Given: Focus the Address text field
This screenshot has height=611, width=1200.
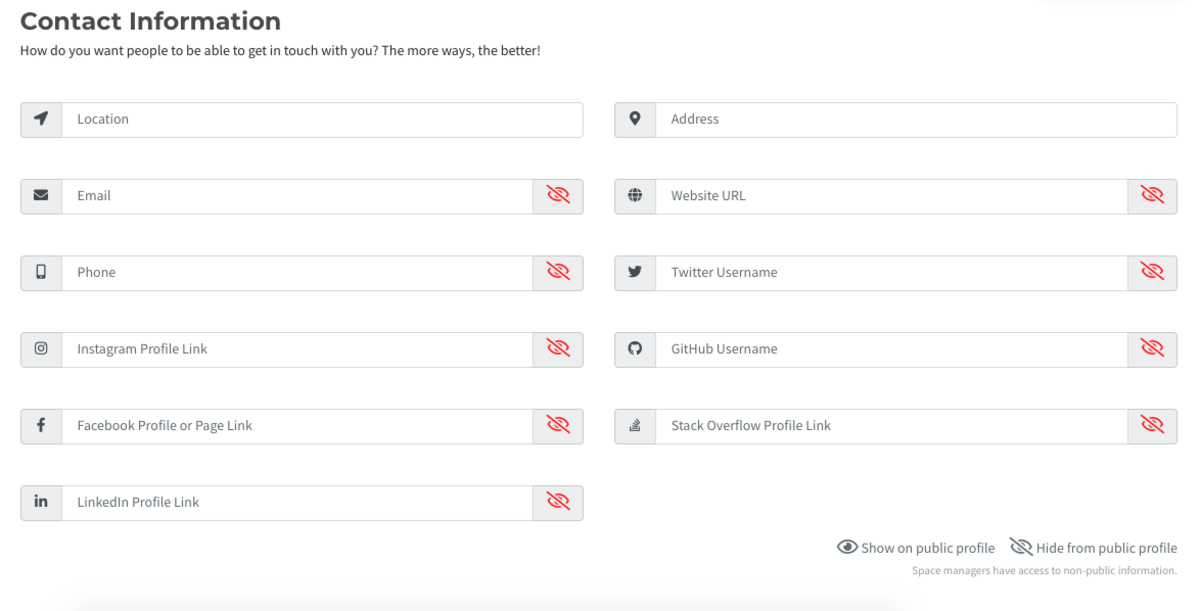Looking at the screenshot, I should pyautogui.click(x=916, y=119).
